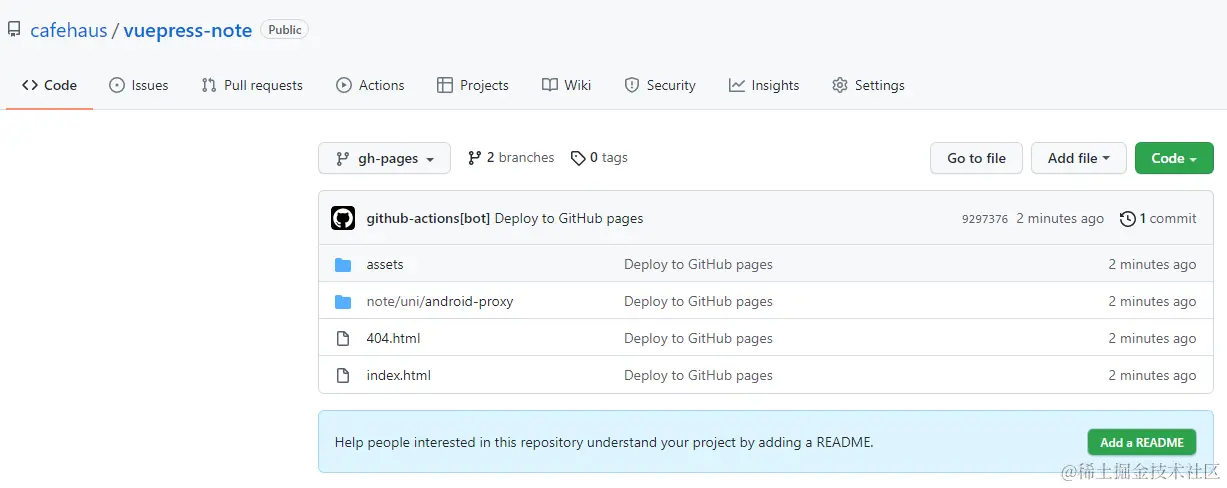This screenshot has width=1227, height=488.
Task: Open the note/uni/android-proxy folder
Action: point(440,302)
